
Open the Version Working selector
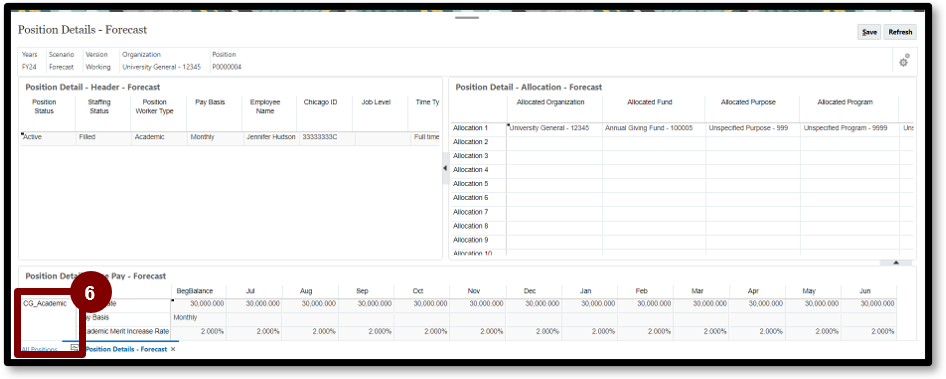98,61
